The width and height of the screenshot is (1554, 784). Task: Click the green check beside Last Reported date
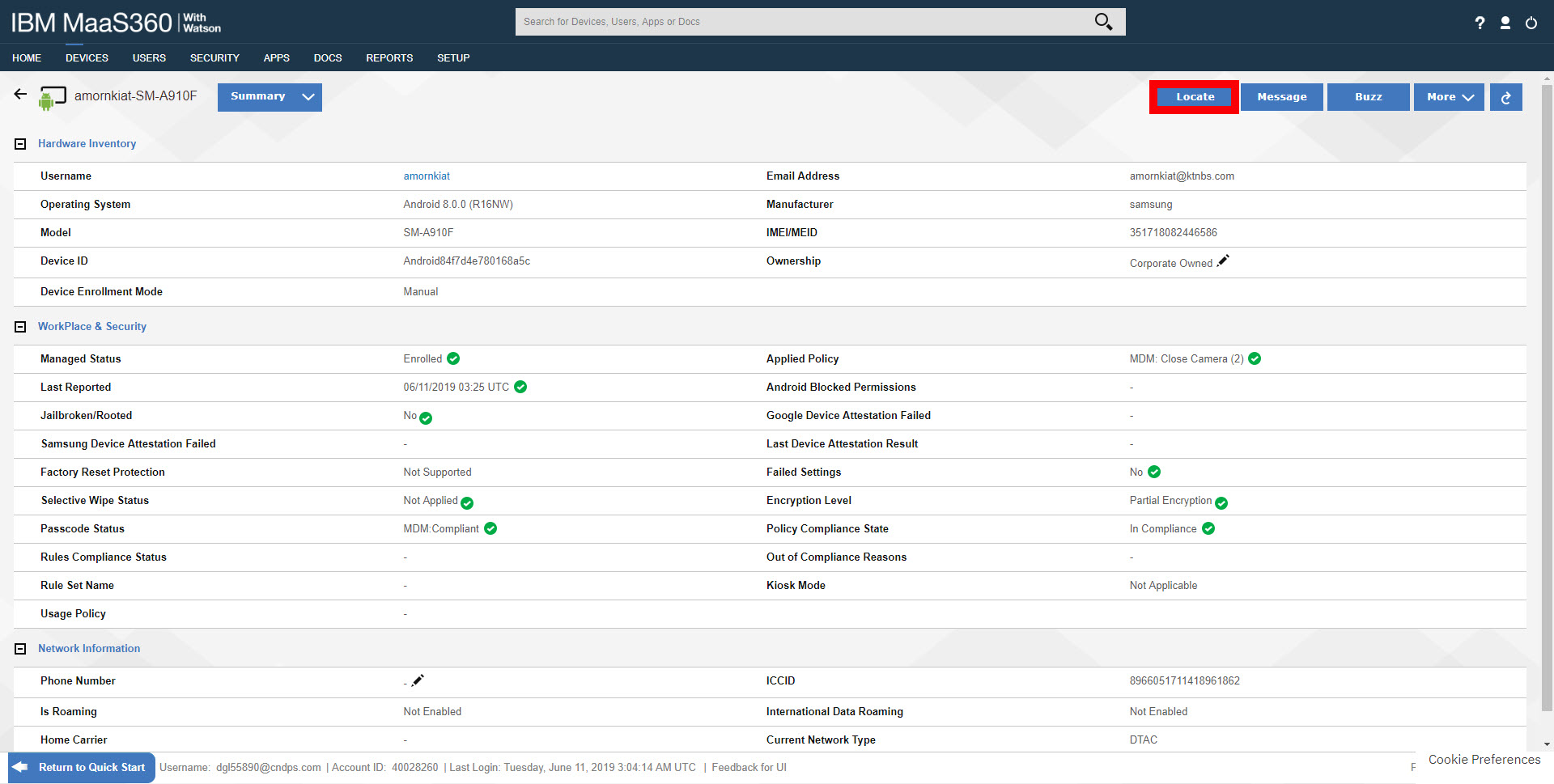click(520, 387)
